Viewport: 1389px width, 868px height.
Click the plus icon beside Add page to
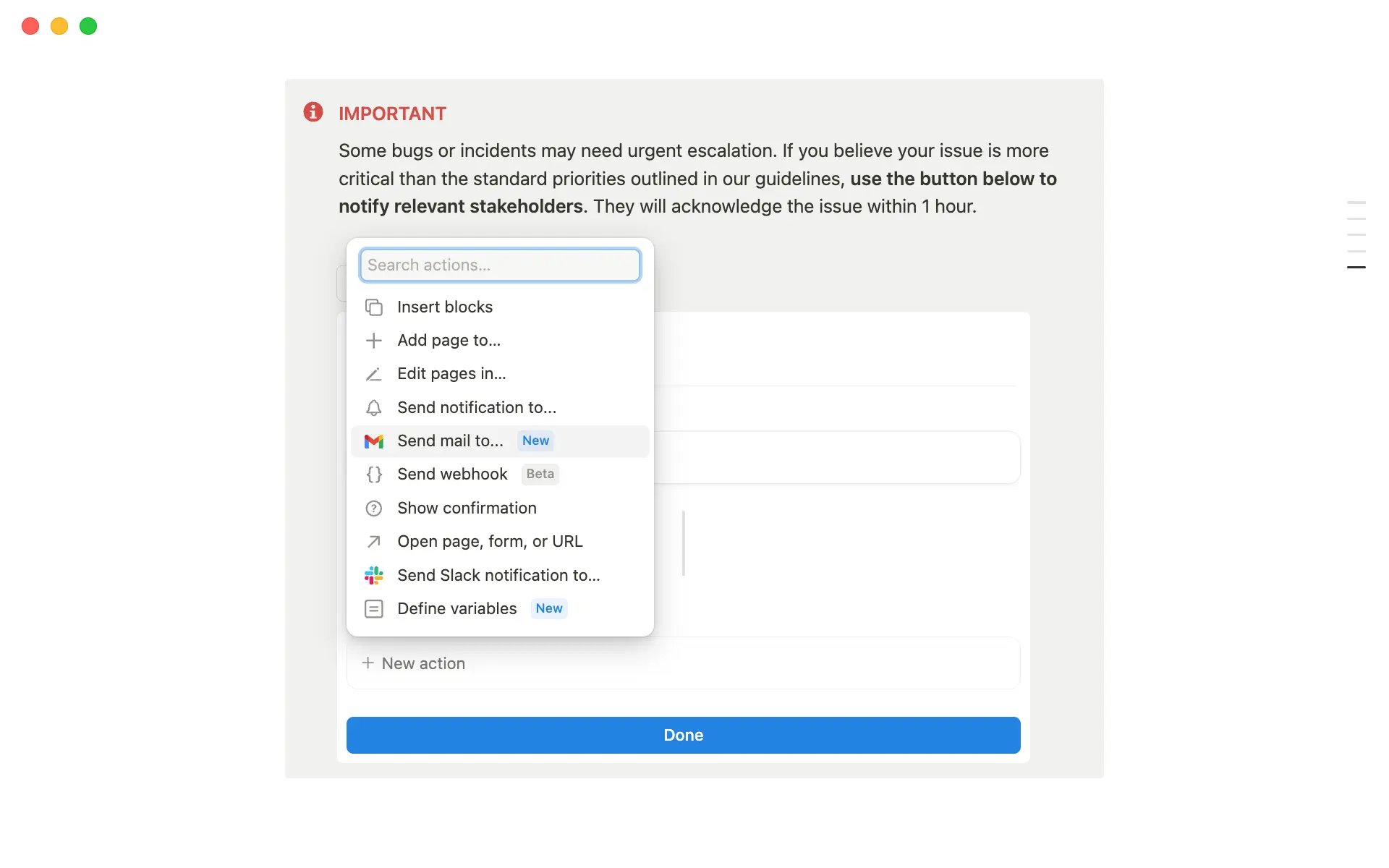[x=373, y=341]
